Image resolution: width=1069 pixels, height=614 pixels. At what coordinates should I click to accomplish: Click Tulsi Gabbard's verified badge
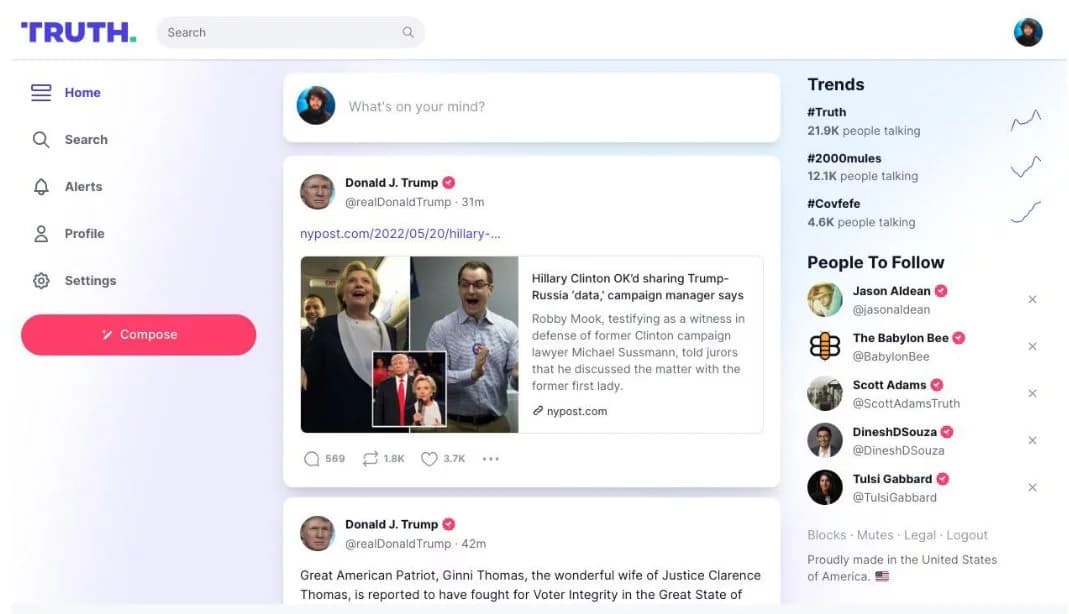click(942, 479)
